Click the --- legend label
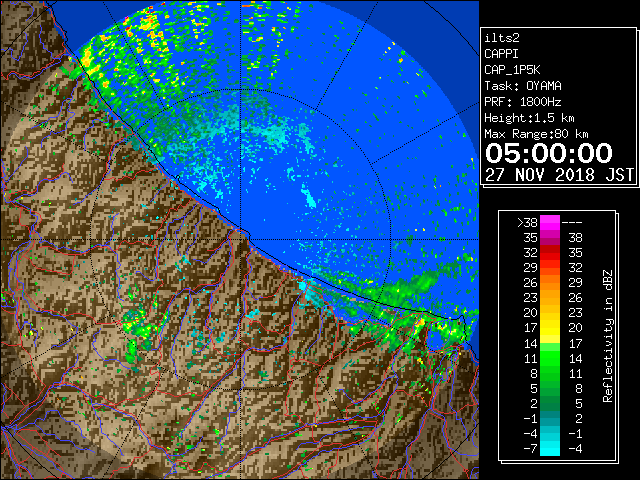640x480 pixels. click(x=572, y=223)
